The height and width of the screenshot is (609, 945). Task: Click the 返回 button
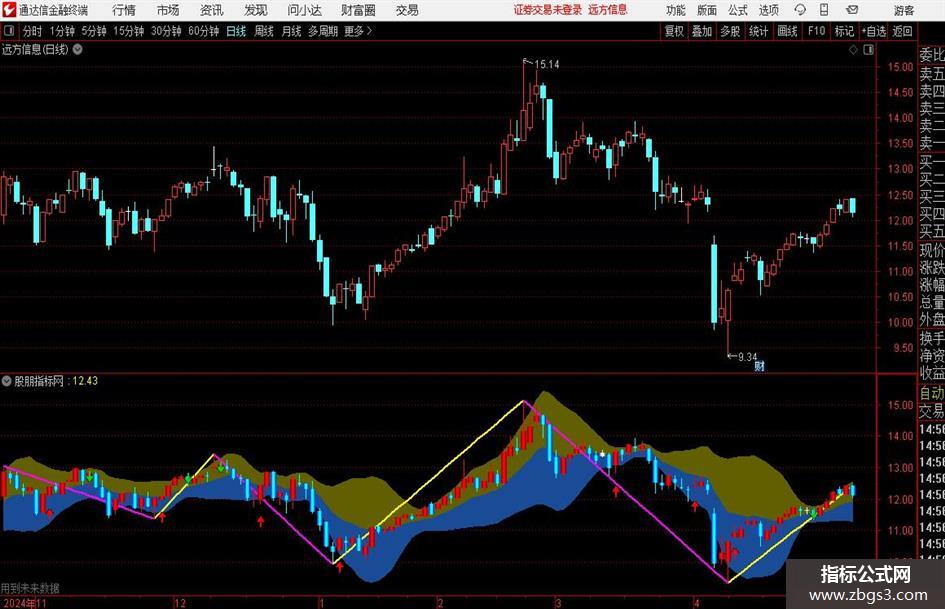point(902,31)
